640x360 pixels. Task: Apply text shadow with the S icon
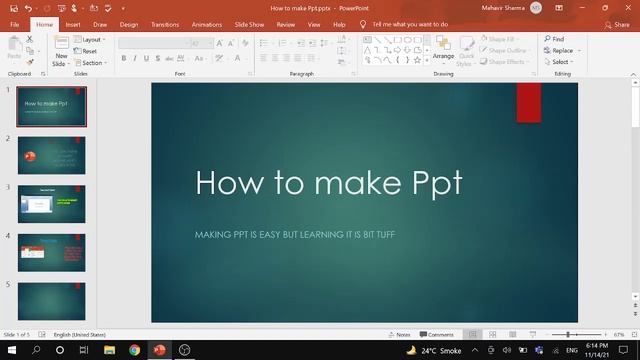pyautogui.click(x=158, y=58)
